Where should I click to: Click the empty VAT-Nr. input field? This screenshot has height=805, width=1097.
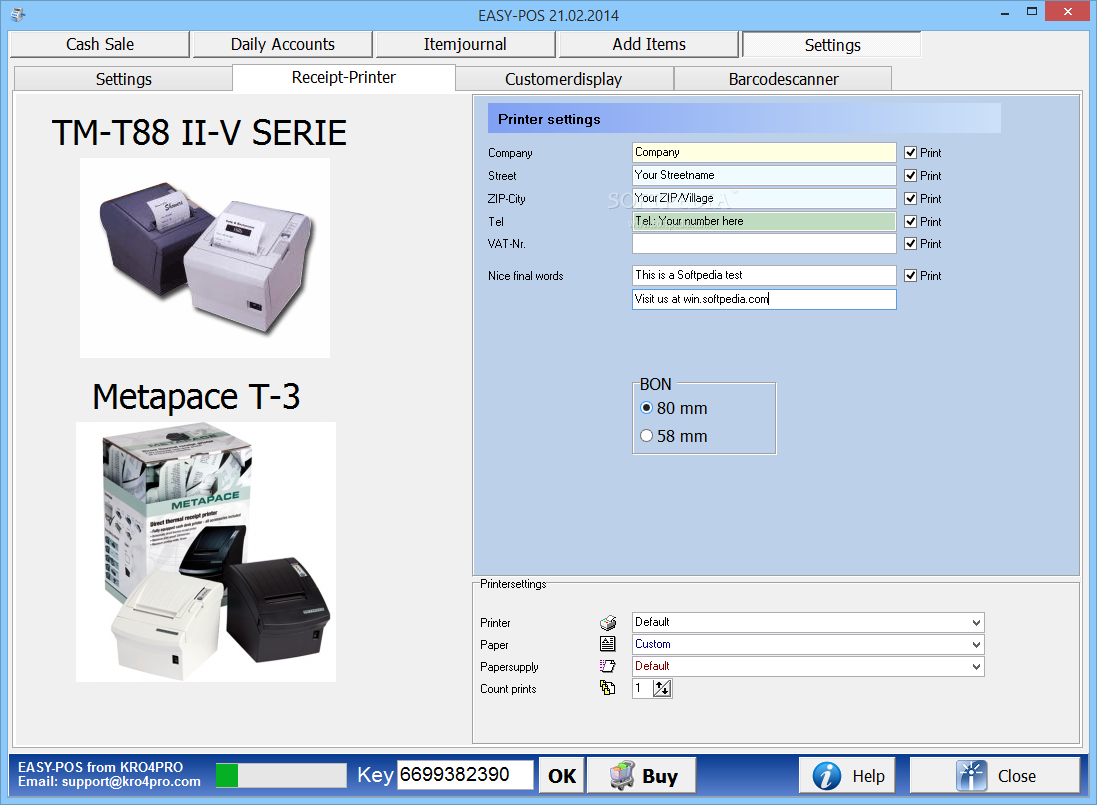[764, 243]
